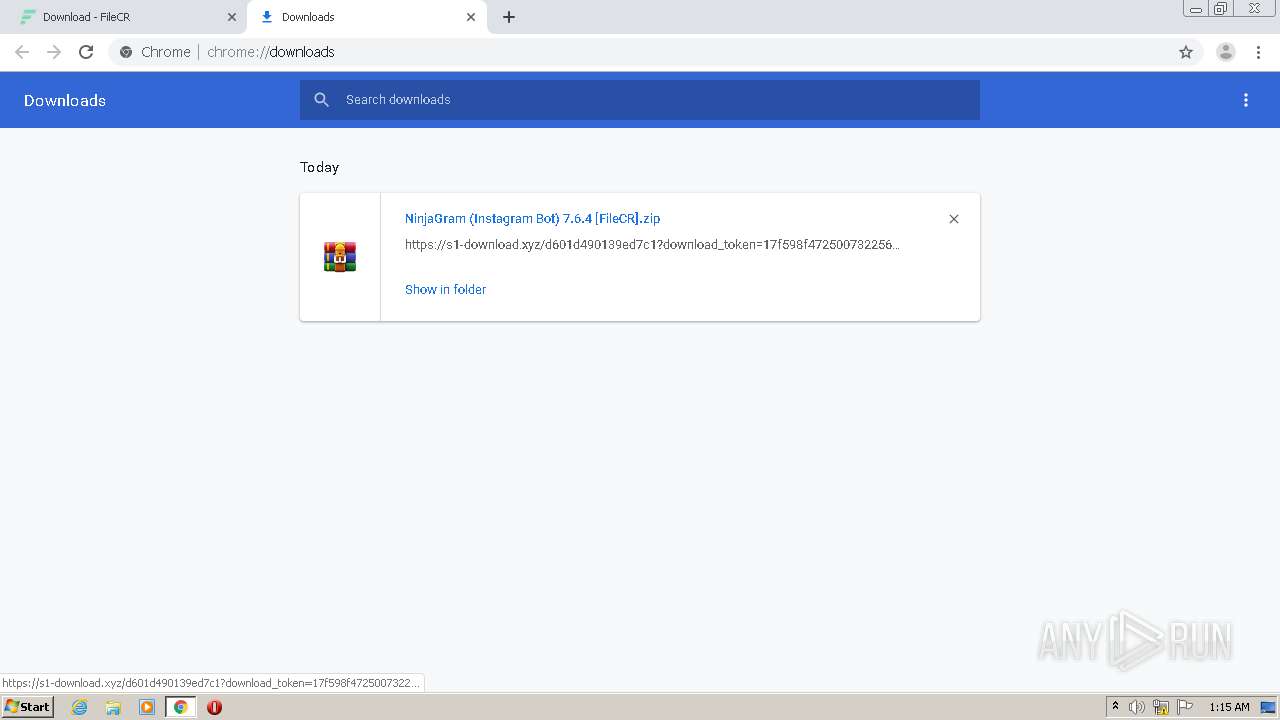The height and width of the screenshot is (720, 1280).
Task: Click the Today date heading
Action: point(320,167)
